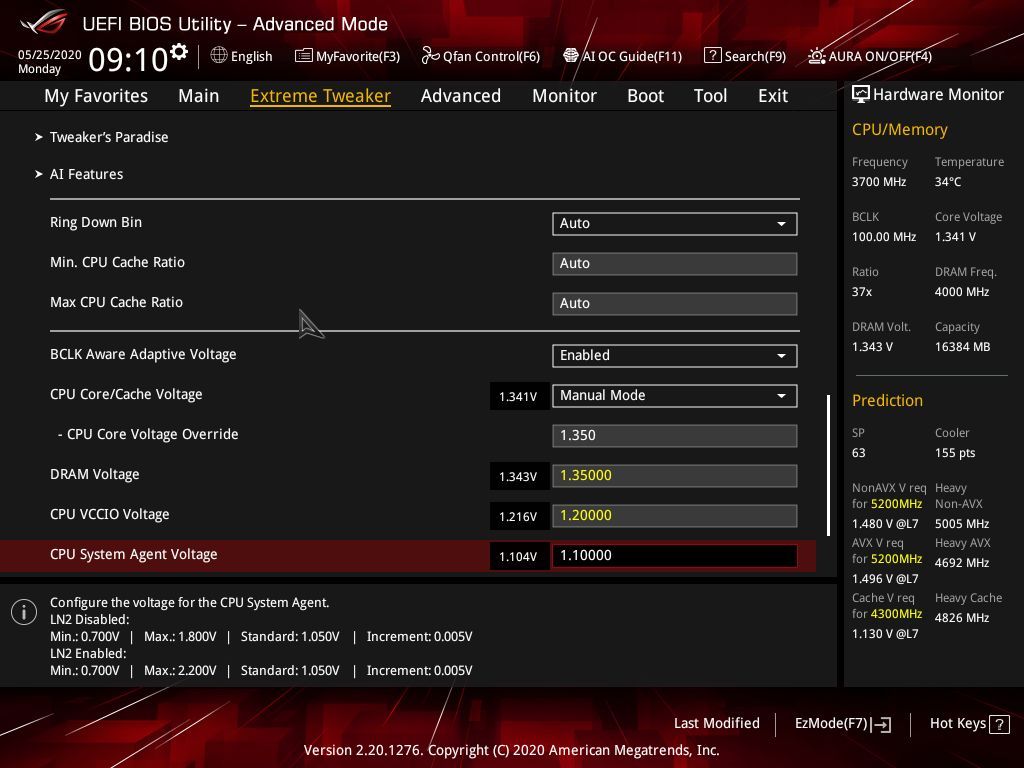Click System Agent 1.104V reading
The width and height of the screenshot is (1024, 768).
(518, 556)
